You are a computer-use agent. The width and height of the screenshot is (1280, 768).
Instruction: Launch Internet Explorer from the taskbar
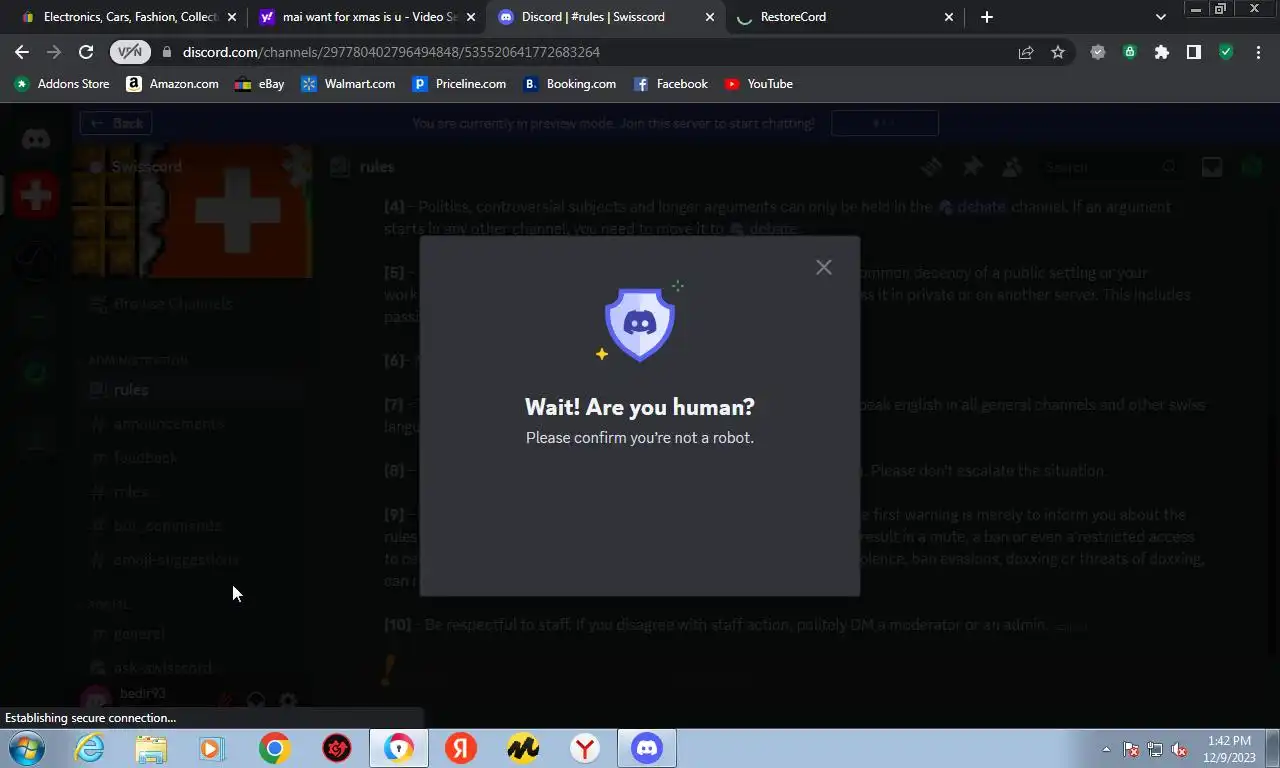pyautogui.click(x=90, y=748)
